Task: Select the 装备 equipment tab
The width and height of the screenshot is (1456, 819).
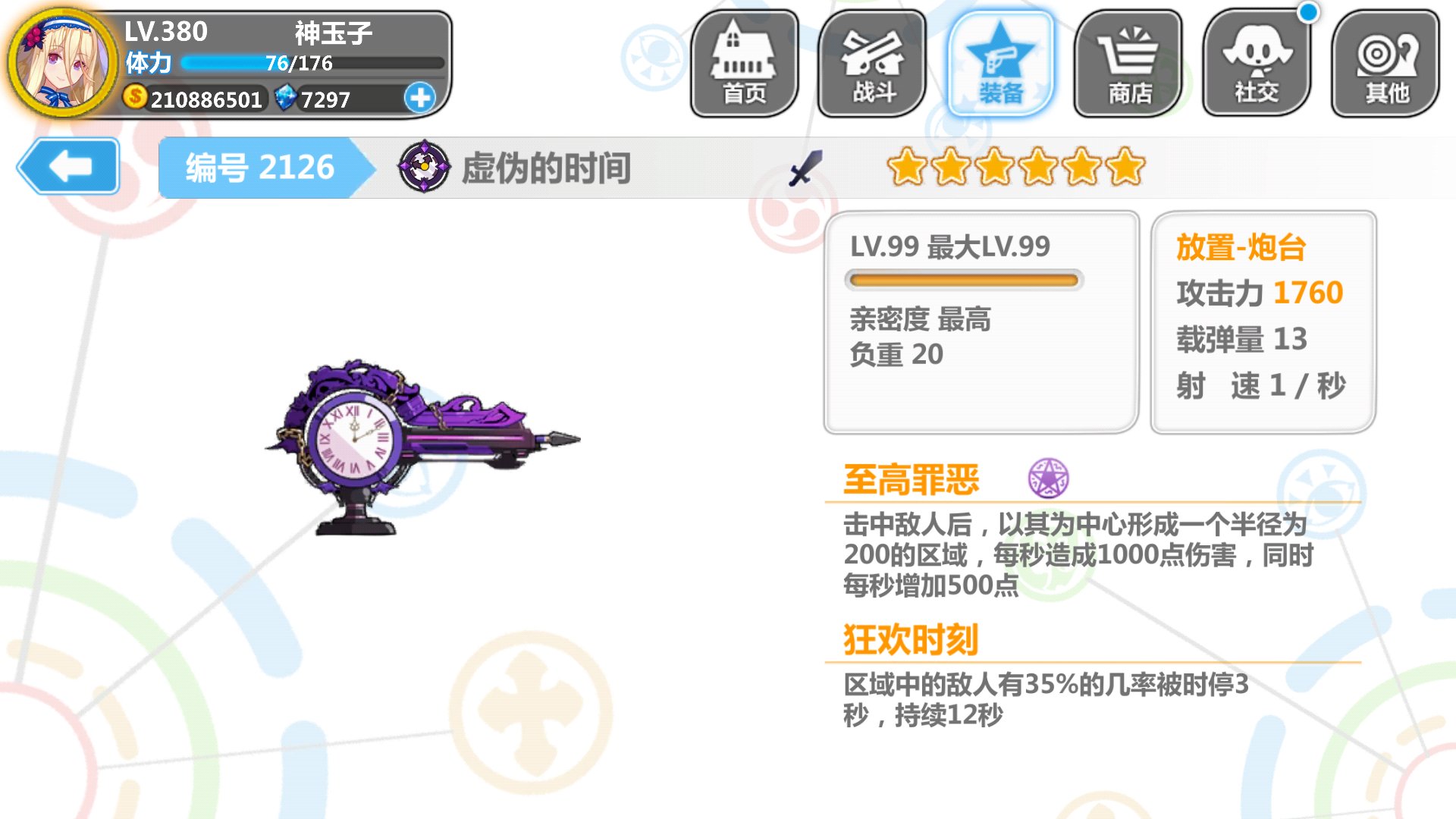Action: coord(1001,64)
